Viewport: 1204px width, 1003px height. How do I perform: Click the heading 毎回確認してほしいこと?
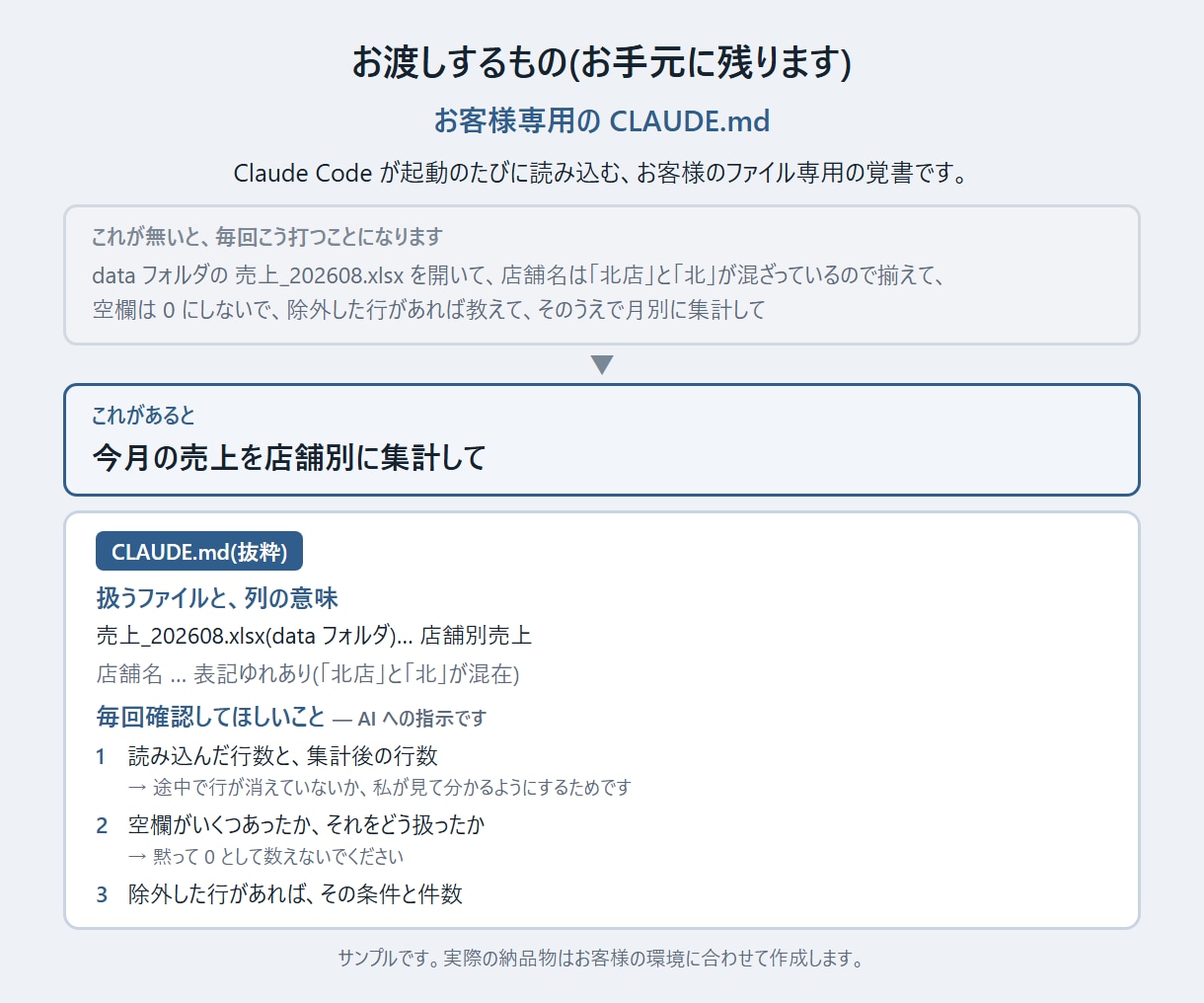(x=210, y=717)
